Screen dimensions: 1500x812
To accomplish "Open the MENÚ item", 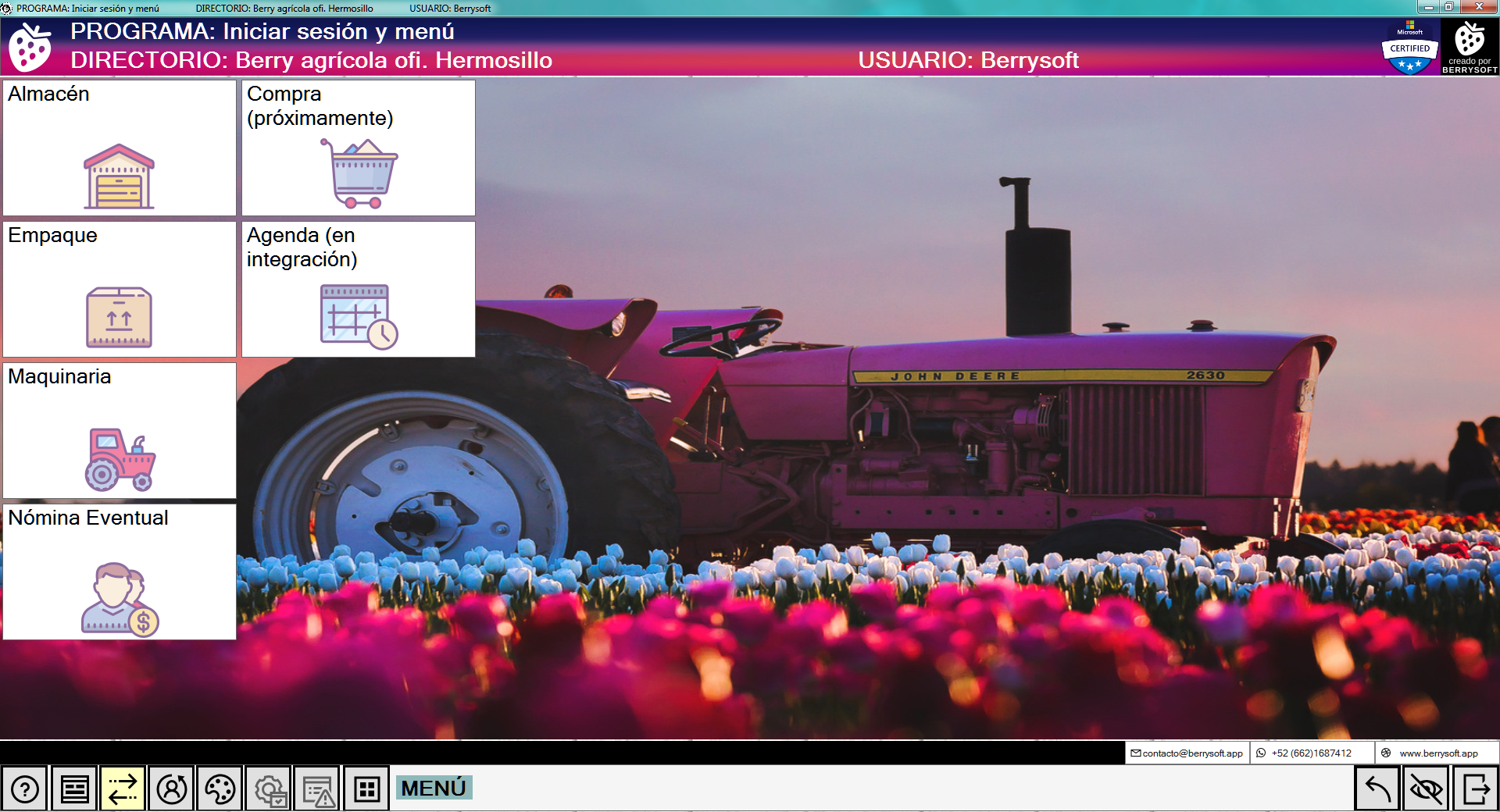I will point(434,788).
